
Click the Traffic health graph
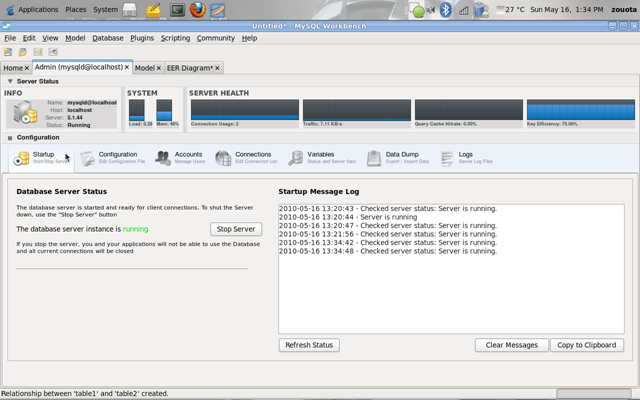(357, 109)
